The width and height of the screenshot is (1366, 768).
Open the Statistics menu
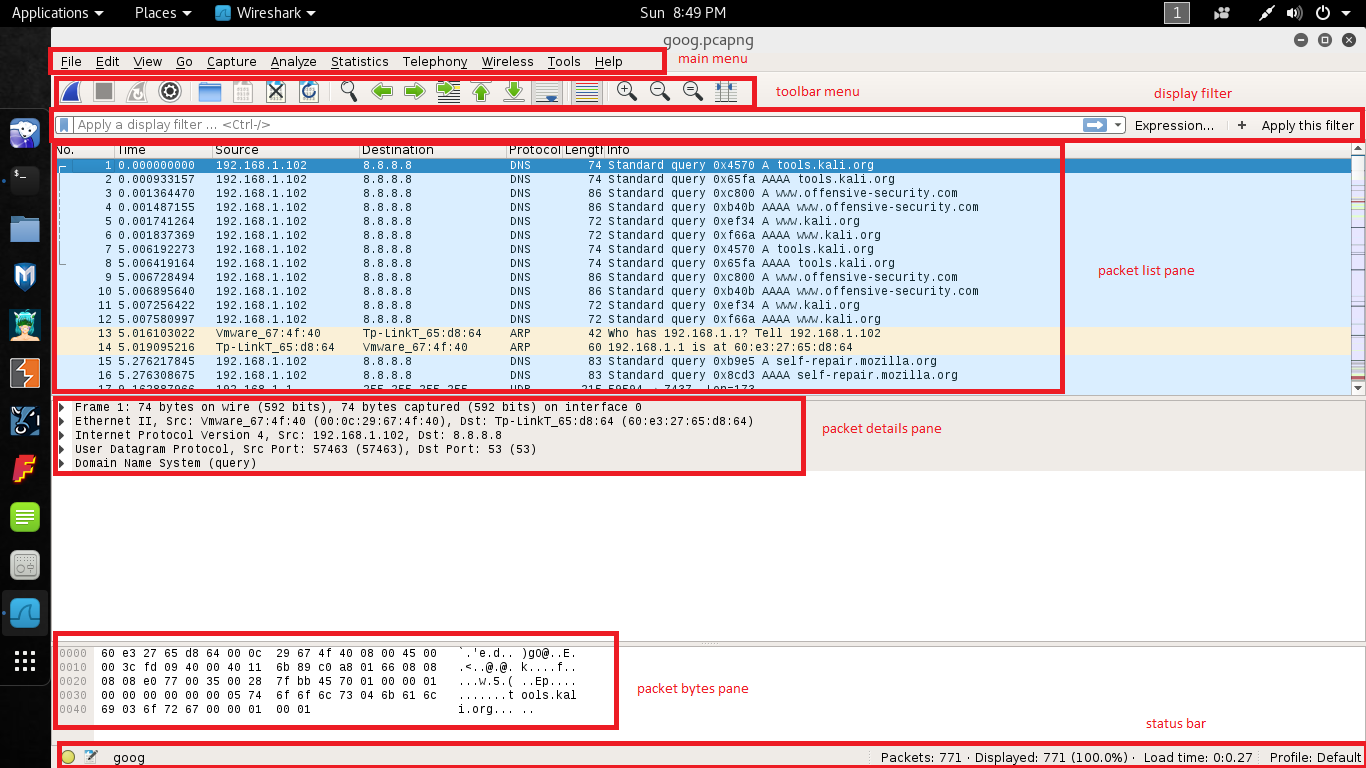click(x=359, y=61)
